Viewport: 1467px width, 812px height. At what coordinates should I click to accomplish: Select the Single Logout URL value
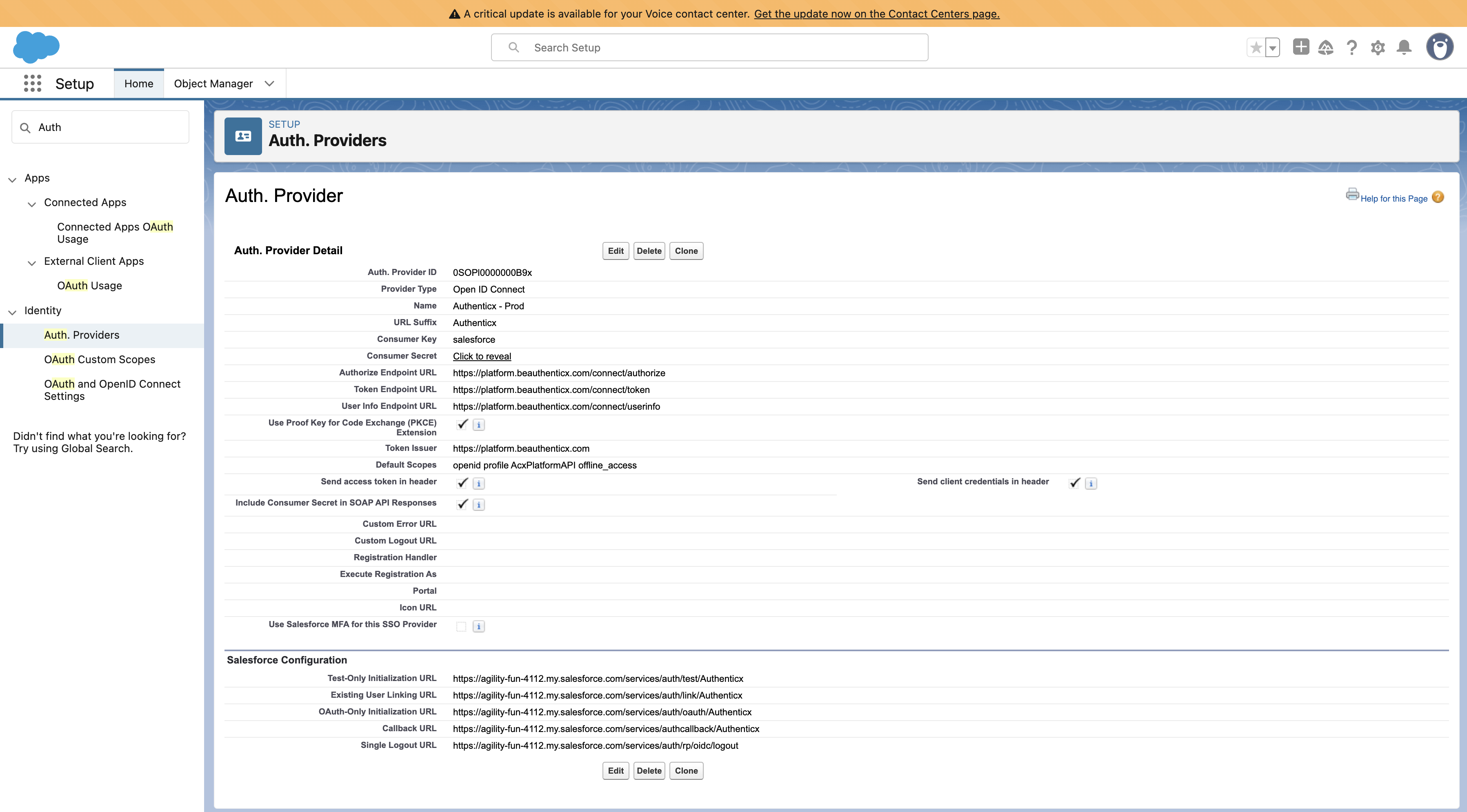596,745
